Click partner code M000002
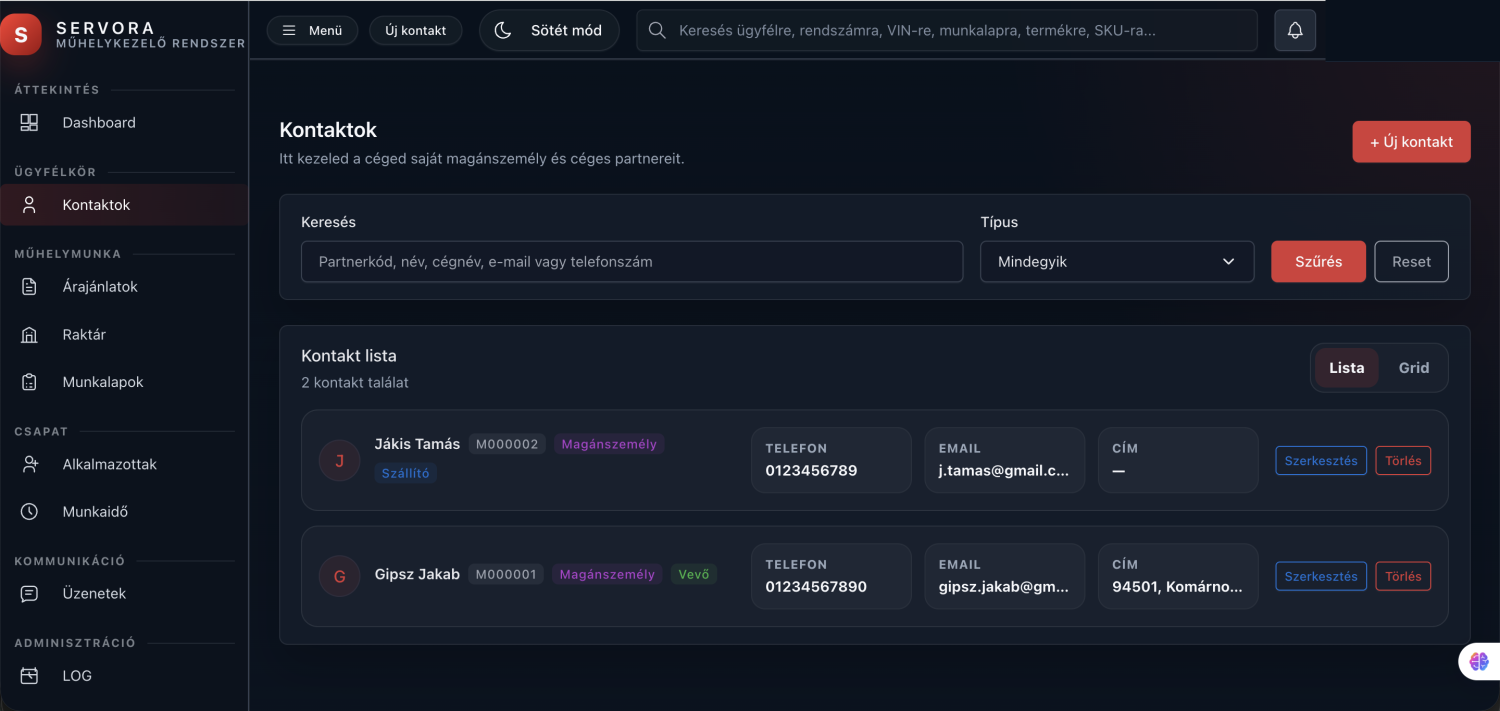Image resolution: width=1500 pixels, height=711 pixels. (x=507, y=444)
